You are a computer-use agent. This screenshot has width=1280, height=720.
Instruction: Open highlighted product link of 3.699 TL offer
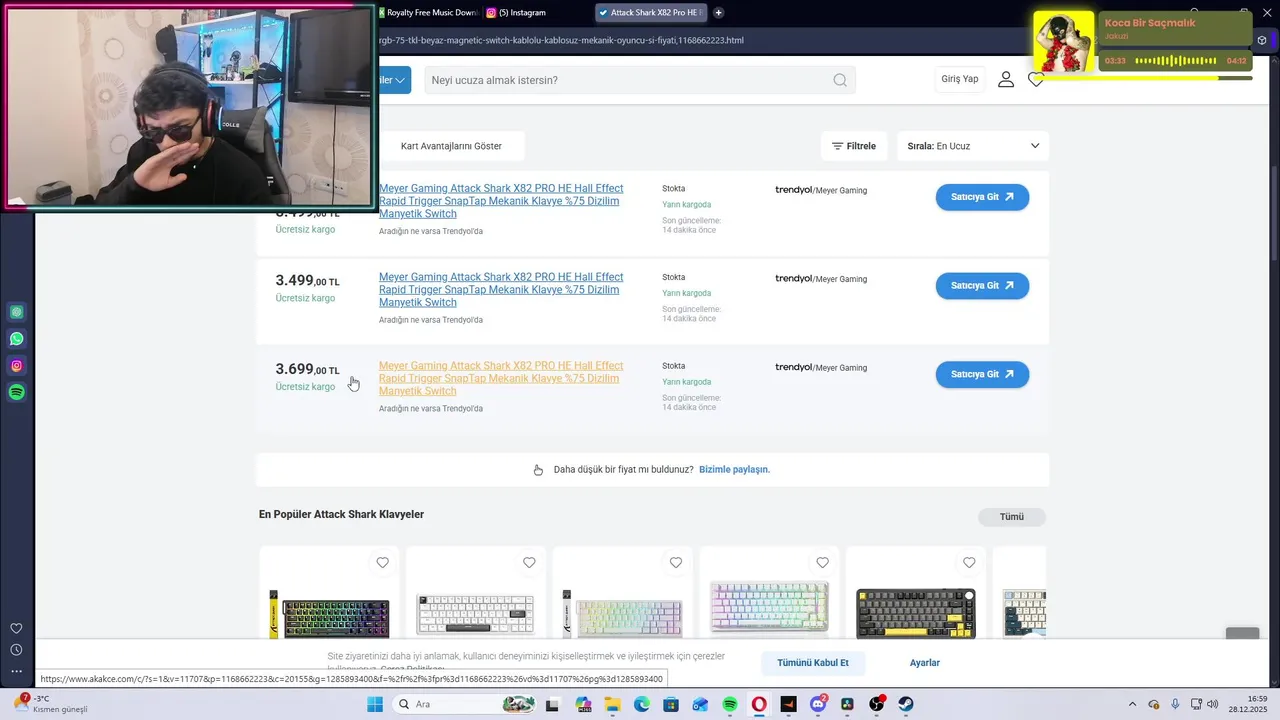coord(501,378)
